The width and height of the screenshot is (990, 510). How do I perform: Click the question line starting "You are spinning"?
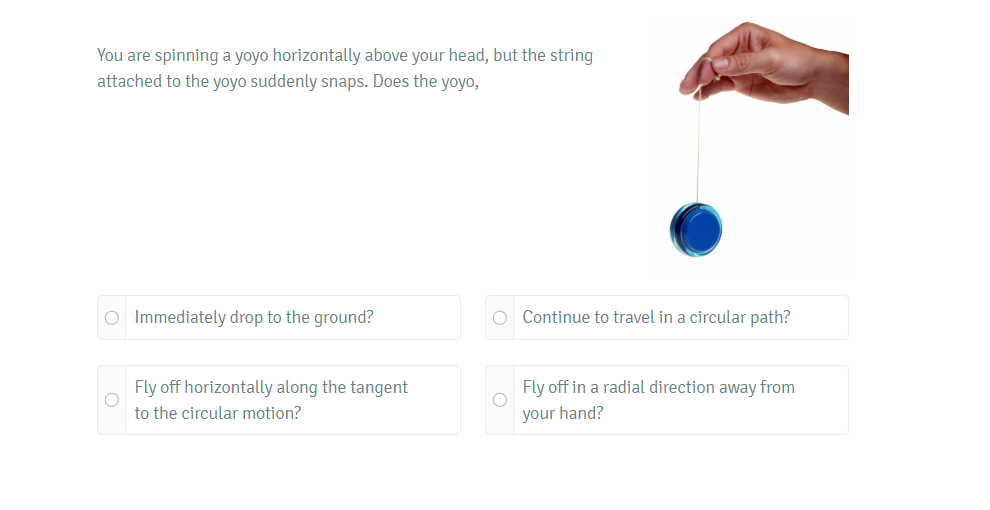point(345,56)
